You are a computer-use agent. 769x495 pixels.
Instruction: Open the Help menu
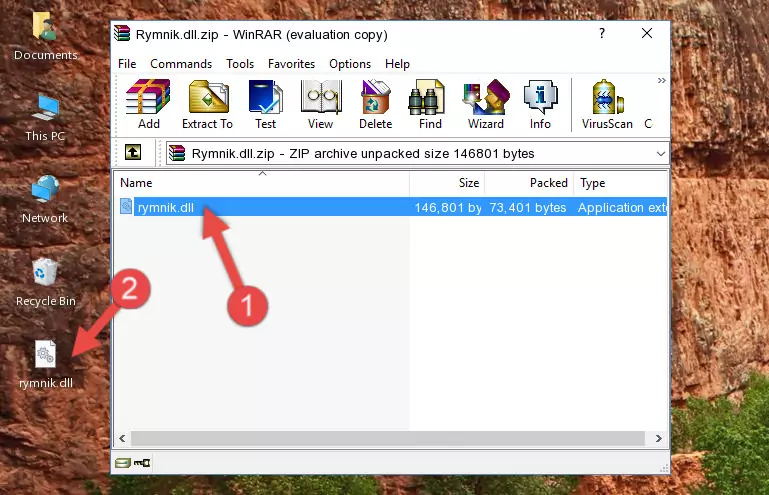coord(397,64)
